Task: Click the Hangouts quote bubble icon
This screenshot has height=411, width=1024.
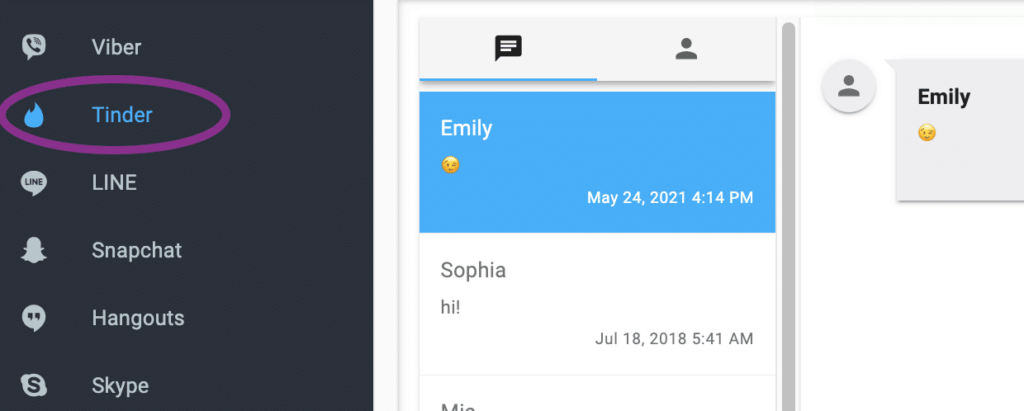Action: pyautogui.click(x=34, y=318)
